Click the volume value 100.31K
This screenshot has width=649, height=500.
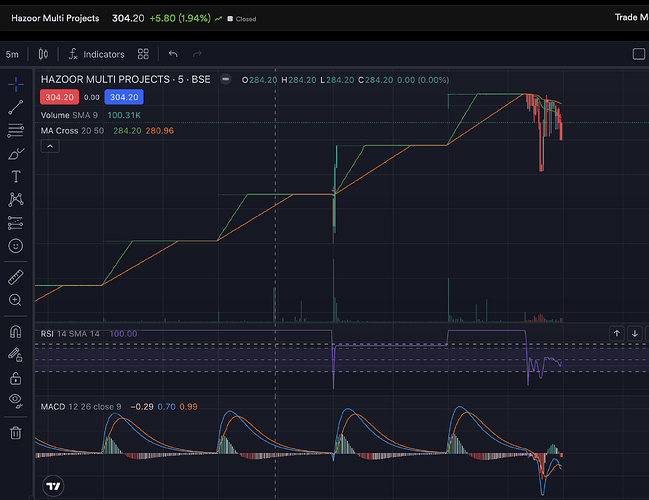click(x=124, y=115)
